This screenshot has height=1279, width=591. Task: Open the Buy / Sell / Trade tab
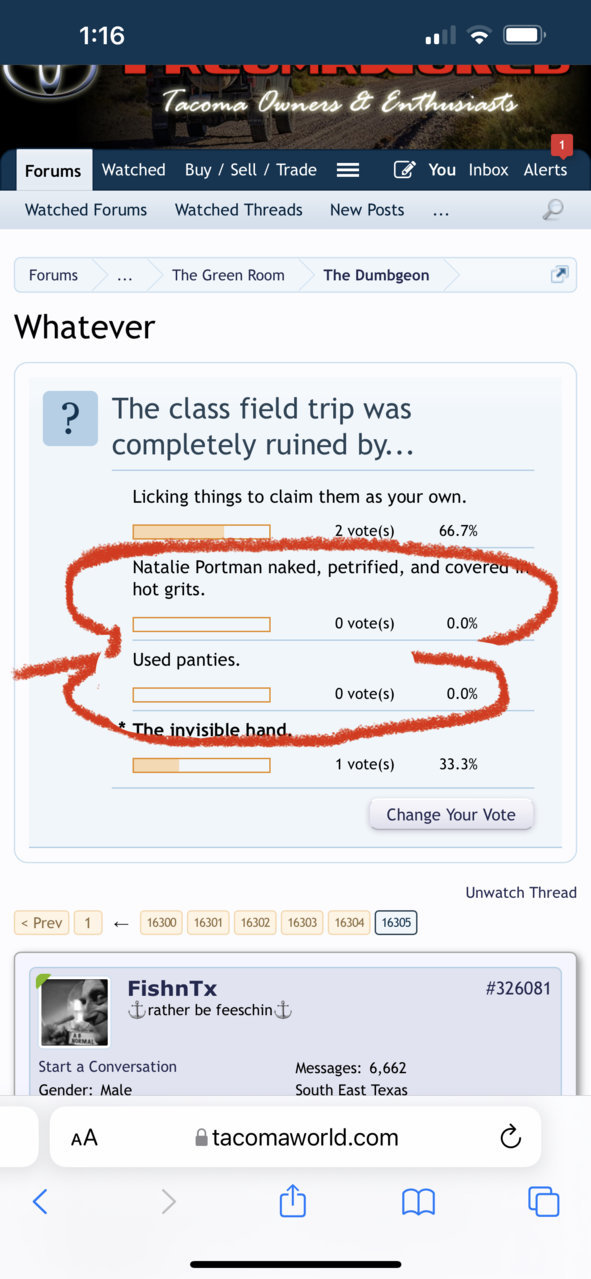pos(250,170)
